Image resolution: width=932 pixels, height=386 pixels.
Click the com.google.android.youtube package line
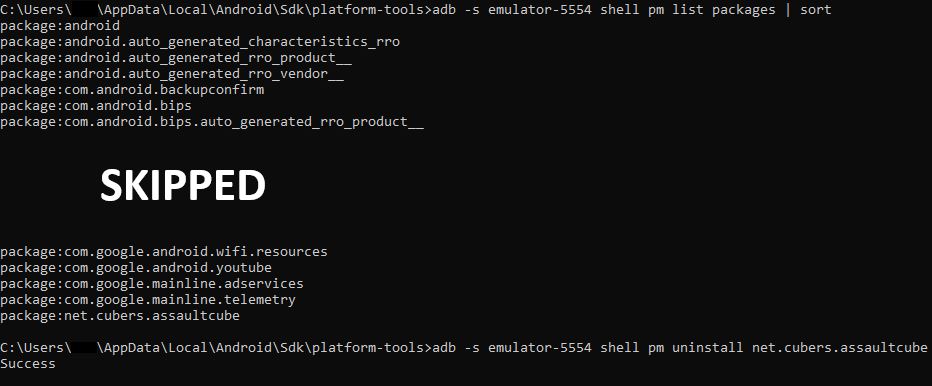point(136,268)
